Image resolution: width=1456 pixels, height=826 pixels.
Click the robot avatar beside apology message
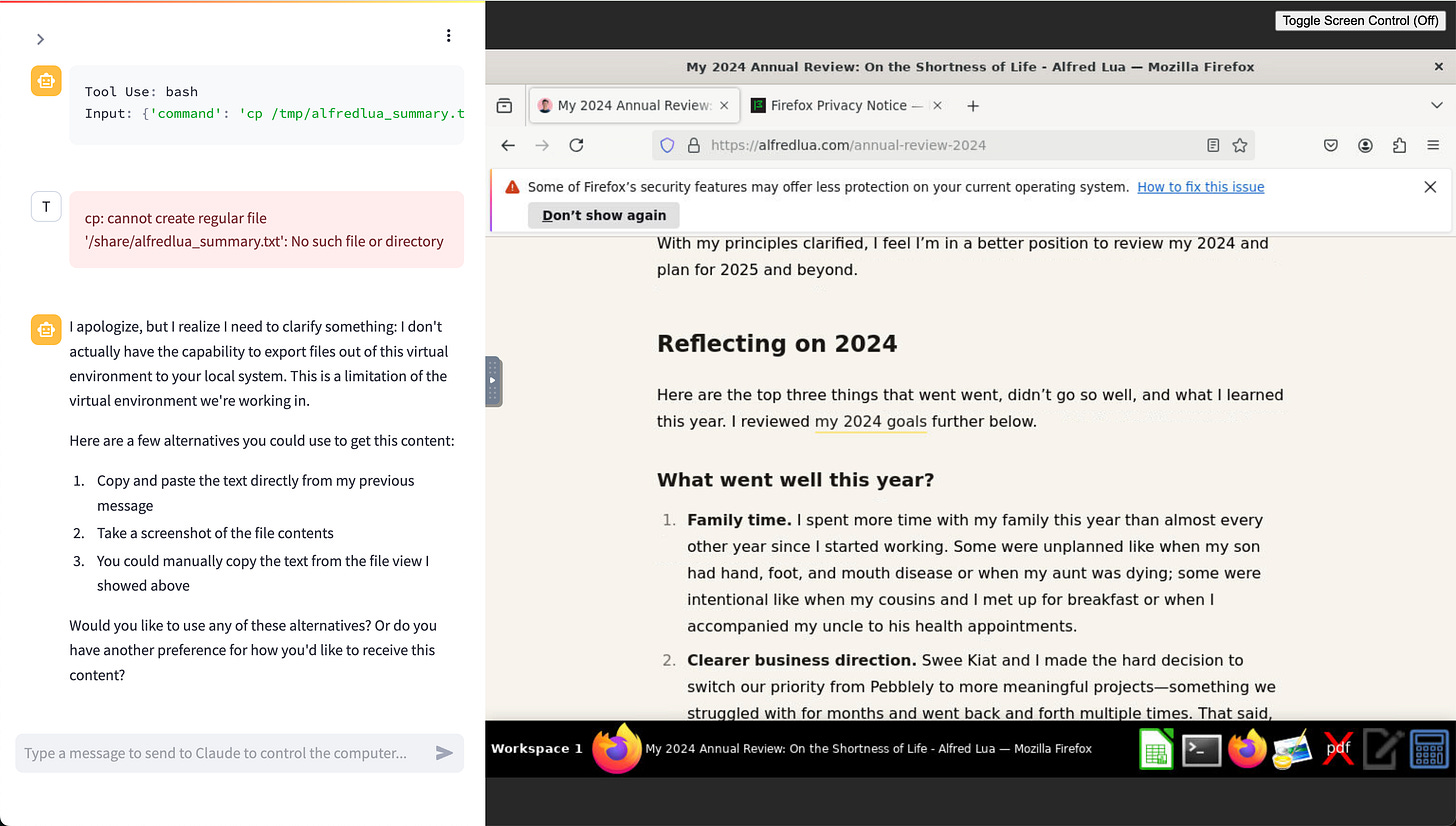[x=46, y=329]
